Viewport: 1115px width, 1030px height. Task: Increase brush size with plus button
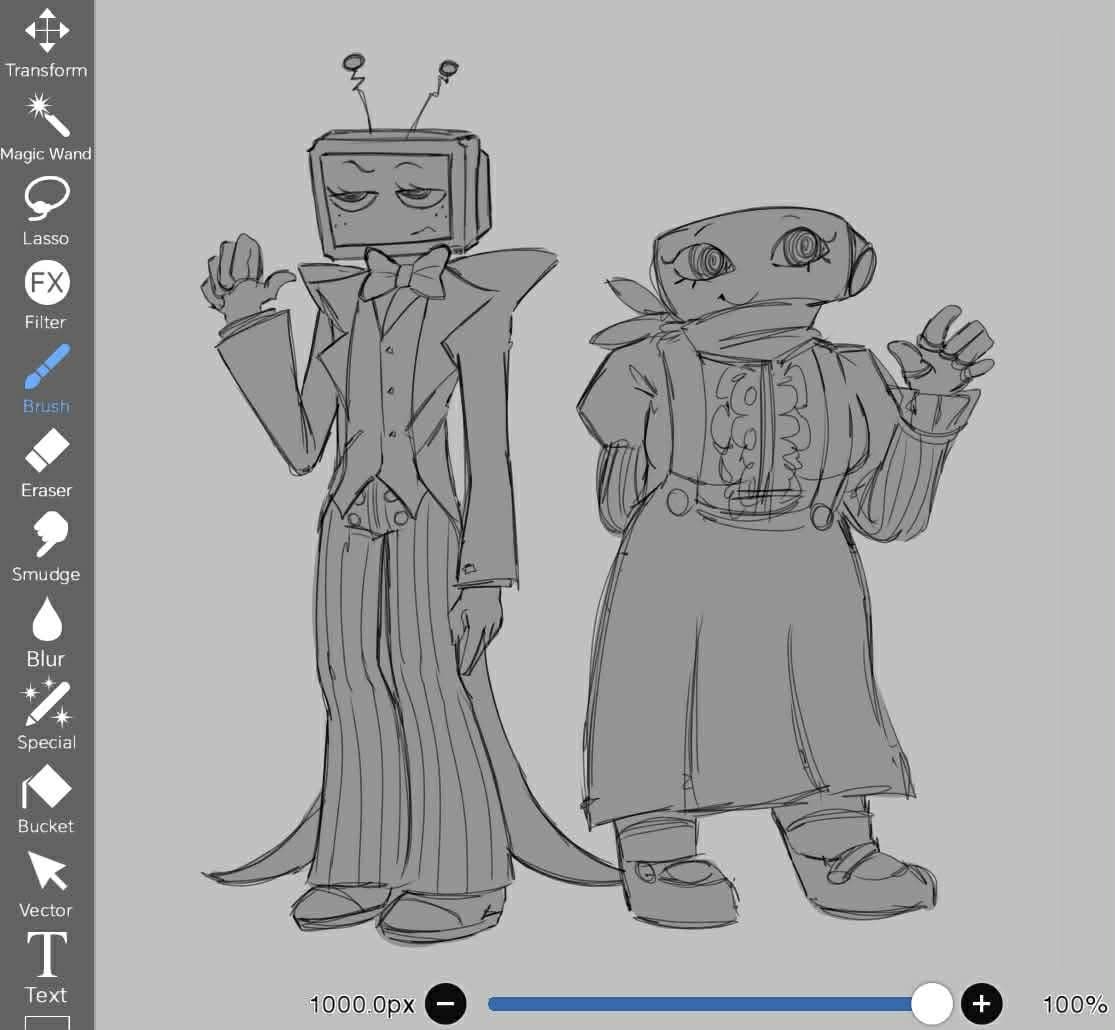click(981, 1004)
